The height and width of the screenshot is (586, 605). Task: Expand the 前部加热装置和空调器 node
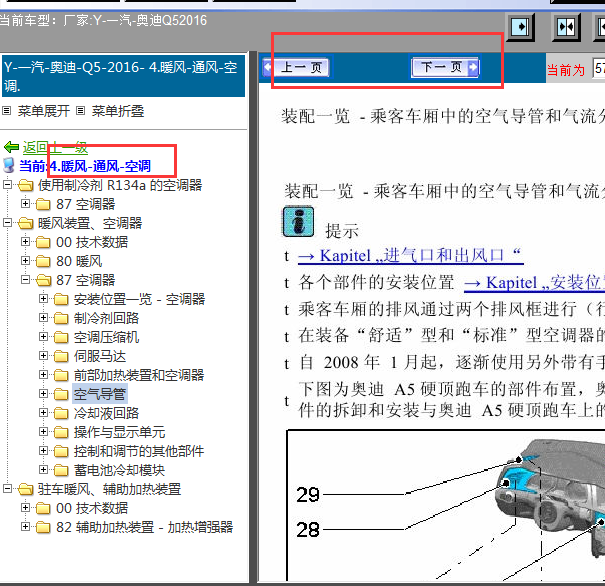[x=43, y=375]
